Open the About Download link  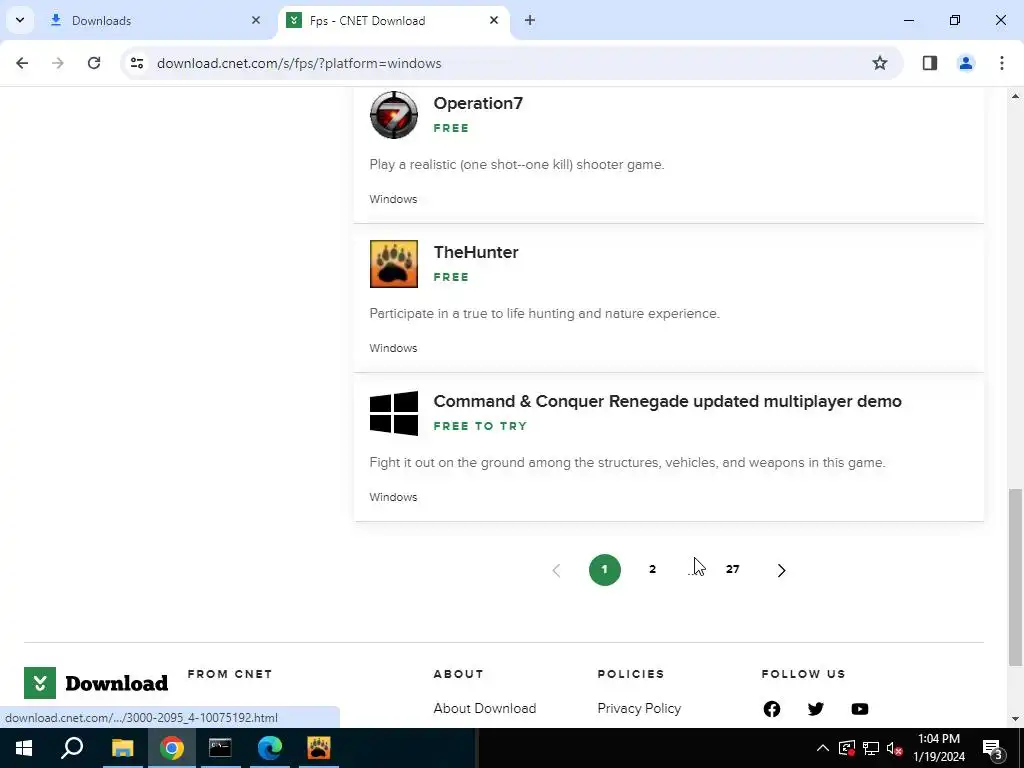[485, 709]
